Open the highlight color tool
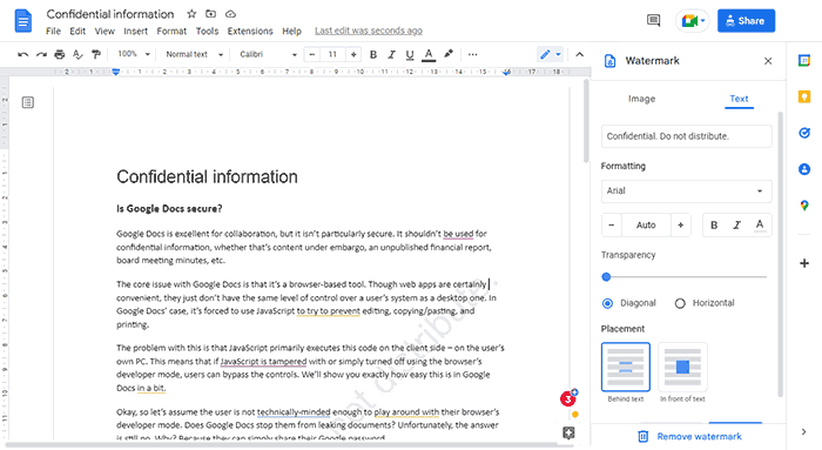Screen dimensions: 822x450 [449, 54]
